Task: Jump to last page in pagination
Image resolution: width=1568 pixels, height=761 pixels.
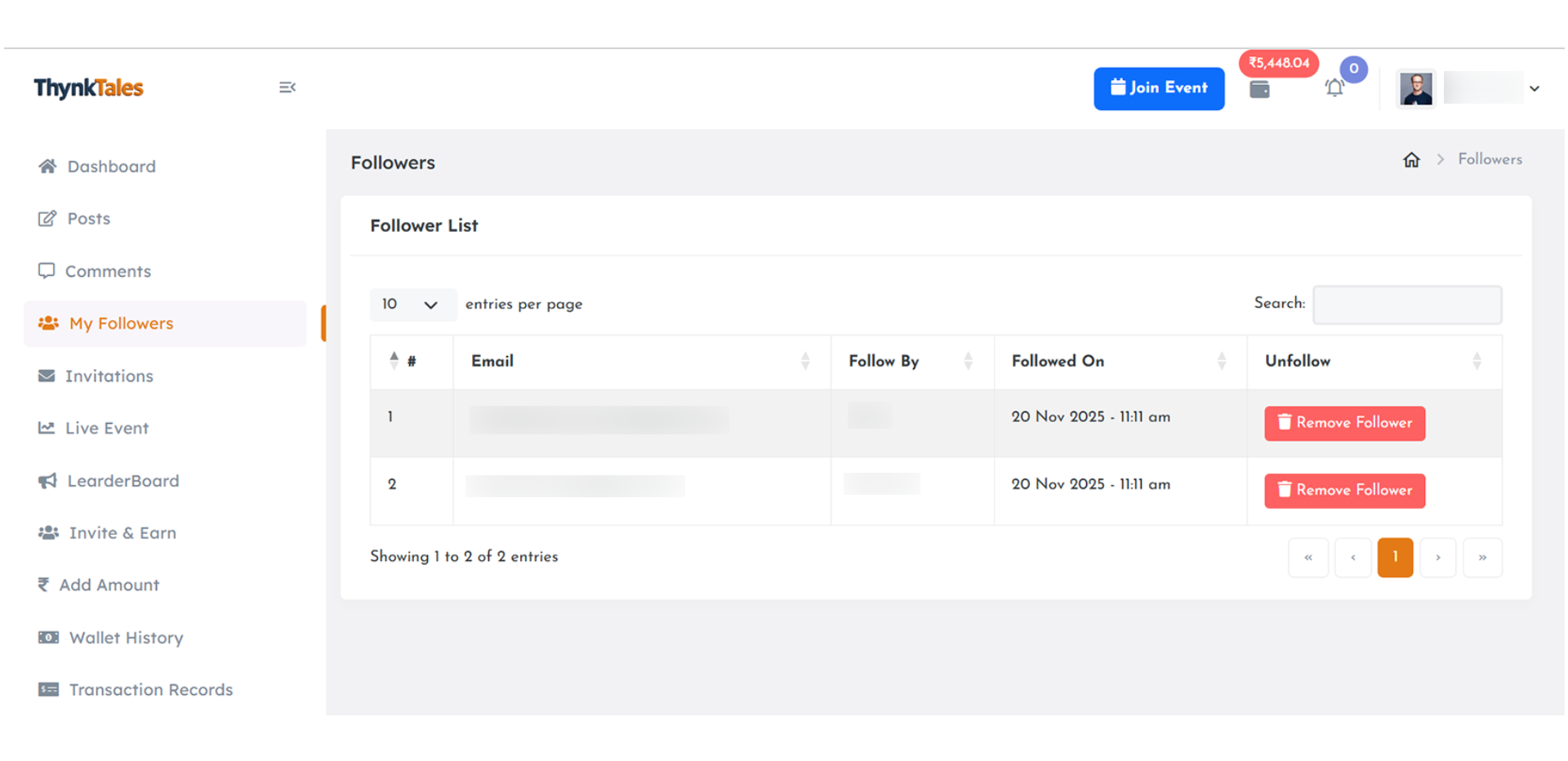Action: (x=1481, y=558)
